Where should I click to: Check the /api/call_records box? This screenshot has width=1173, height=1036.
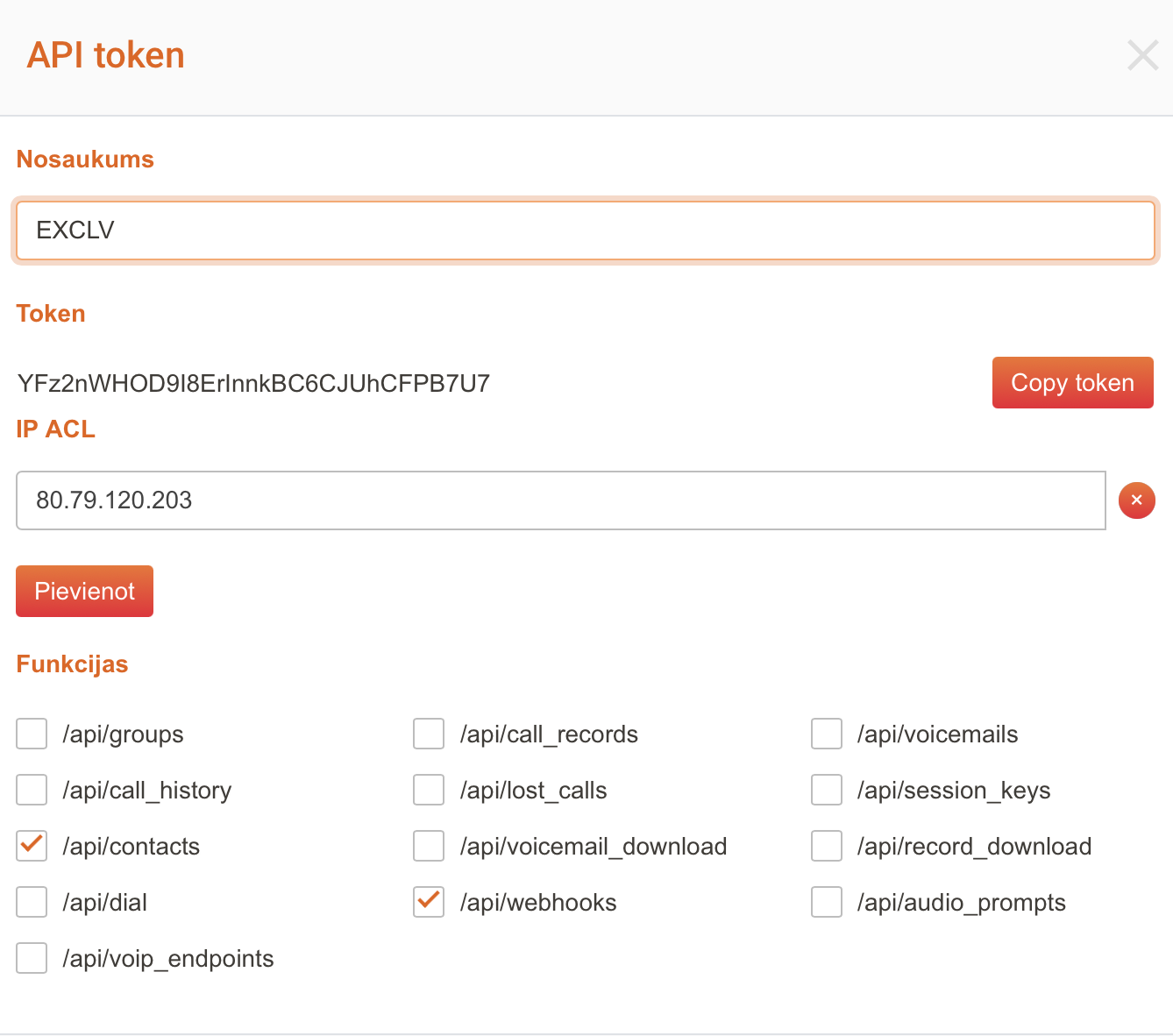pos(429,734)
